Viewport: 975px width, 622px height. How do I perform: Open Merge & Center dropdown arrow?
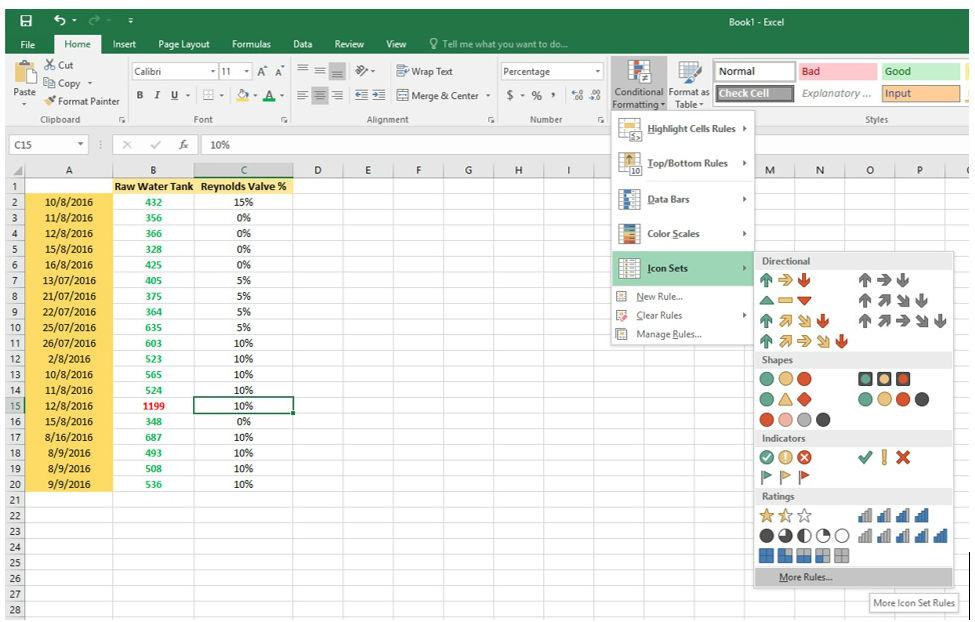coord(488,96)
